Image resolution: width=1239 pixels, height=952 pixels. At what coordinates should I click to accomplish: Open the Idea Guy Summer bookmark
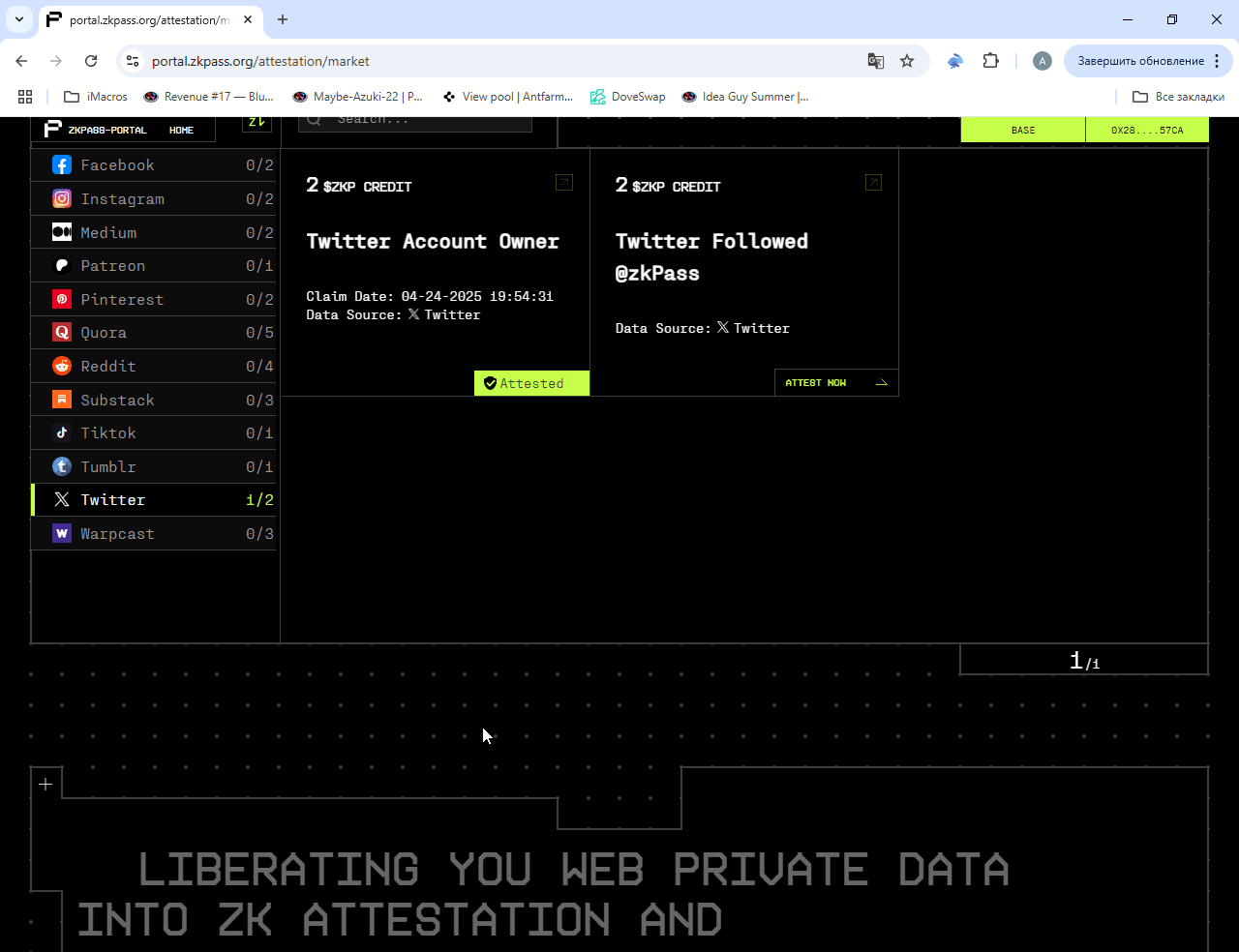(x=745, y=97)
